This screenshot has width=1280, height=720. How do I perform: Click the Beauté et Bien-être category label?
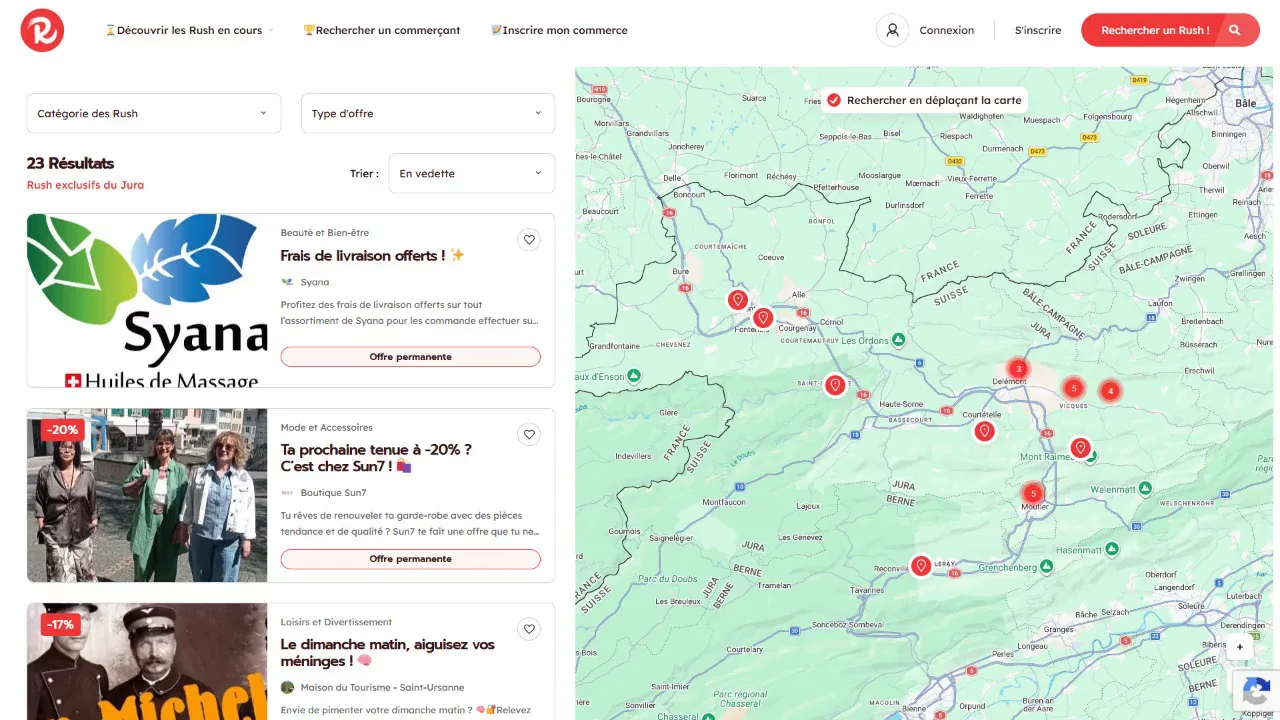324,233
